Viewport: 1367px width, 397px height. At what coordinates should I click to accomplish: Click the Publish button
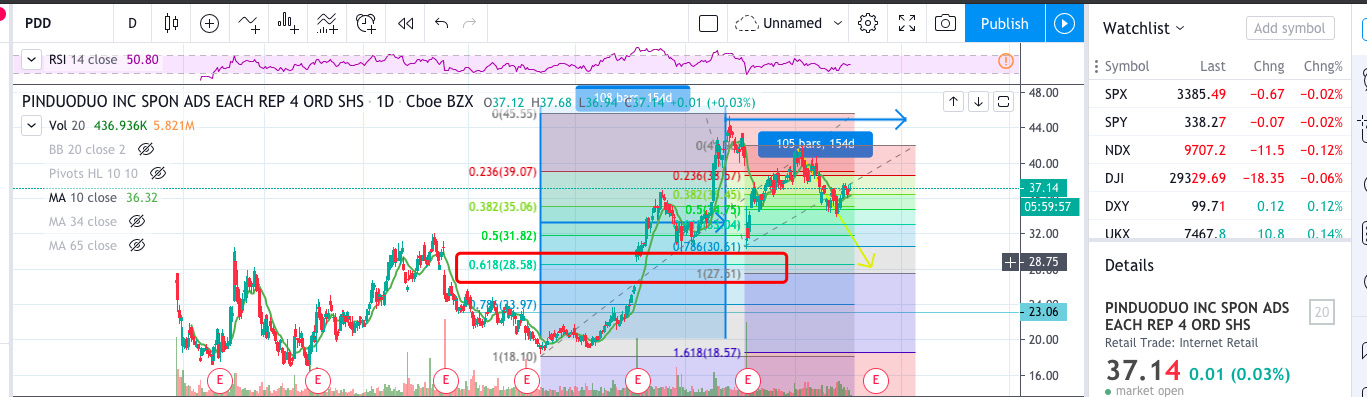click(1004, 23)
